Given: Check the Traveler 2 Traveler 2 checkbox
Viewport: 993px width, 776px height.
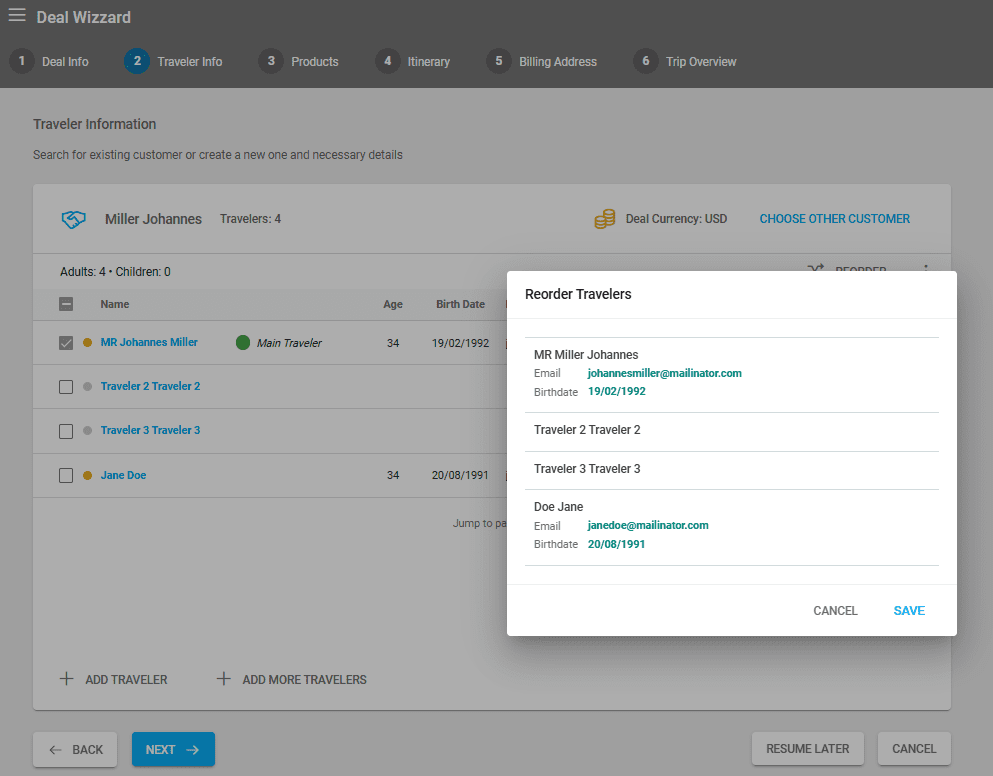Looking at the screenshot, I should point(66,387).
